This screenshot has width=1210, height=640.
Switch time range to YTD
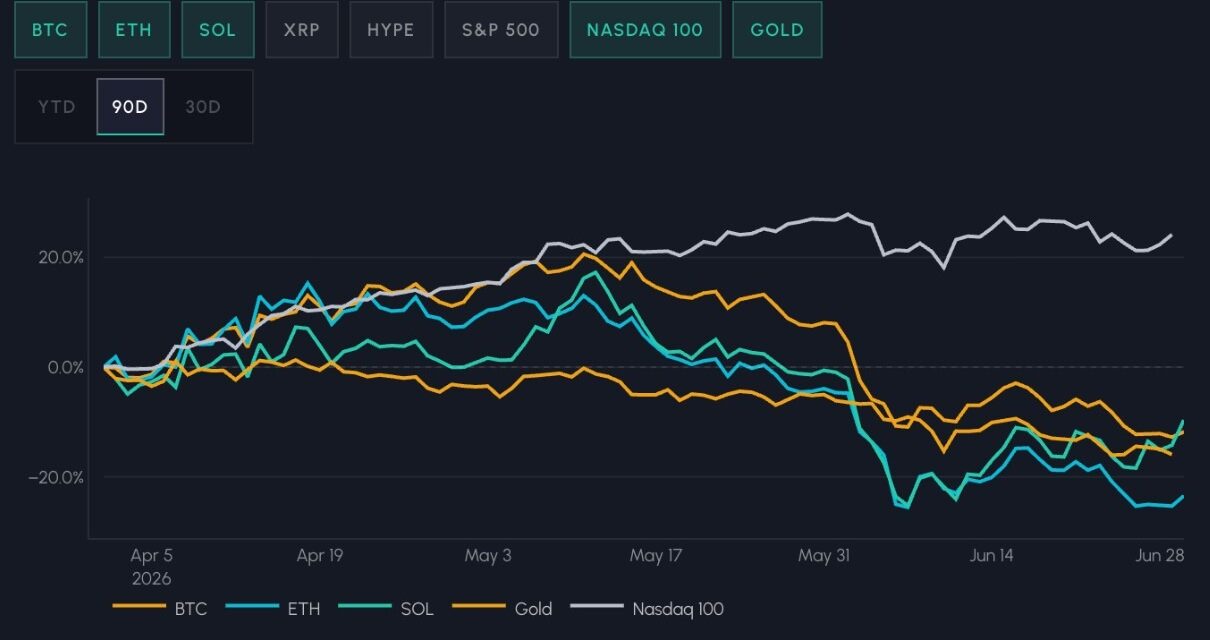pos(57,107)
